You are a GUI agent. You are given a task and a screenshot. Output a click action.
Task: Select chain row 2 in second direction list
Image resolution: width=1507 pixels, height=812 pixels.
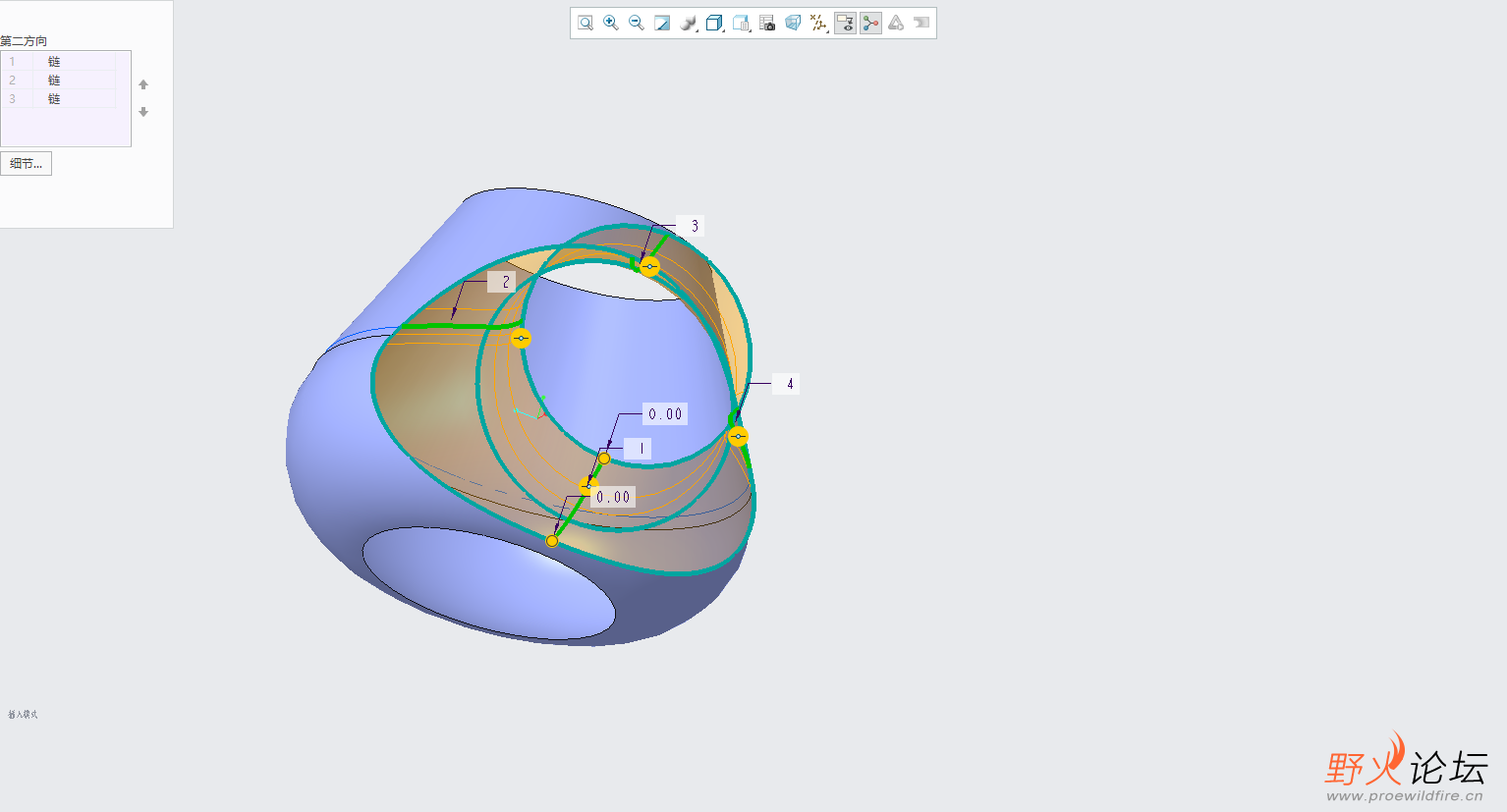(59, 80)
